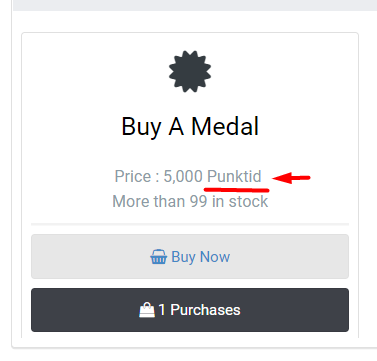Click the word Medal in the title
The height and width of the screenshot is (361, 377).
[x=225, y=127]
